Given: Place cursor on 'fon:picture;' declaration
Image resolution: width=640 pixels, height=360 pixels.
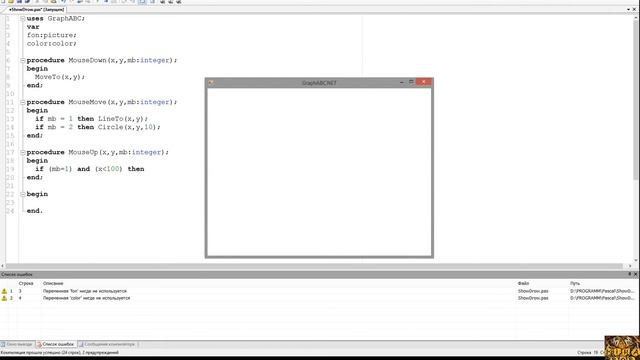Looking at the screenshot, I should pos(51,35).
